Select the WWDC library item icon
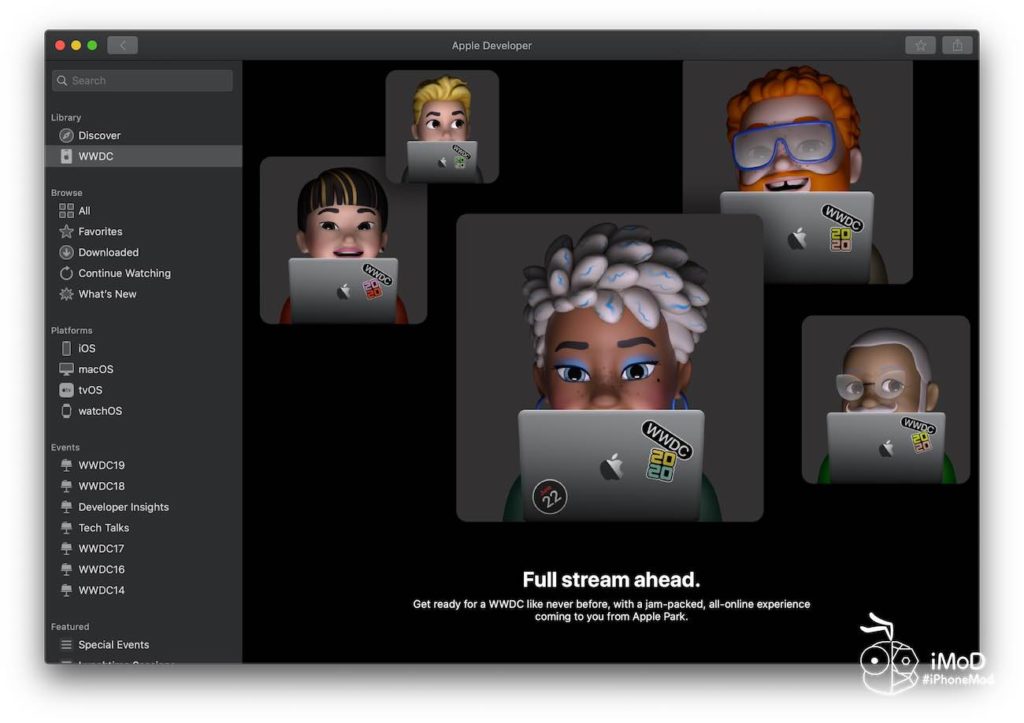This screenshot has width=1024, height=723. [x=66, y=156]
